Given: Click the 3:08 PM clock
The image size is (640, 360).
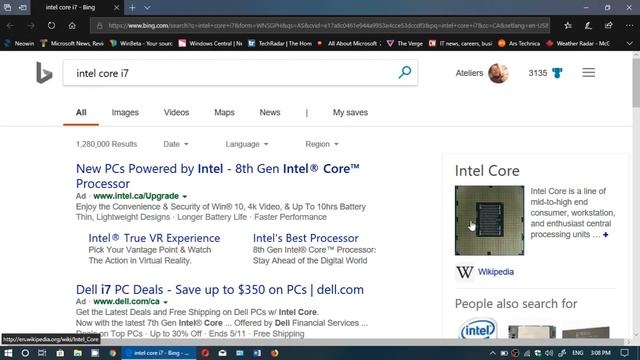Looking at the screenshot, I should click(600, 353).
